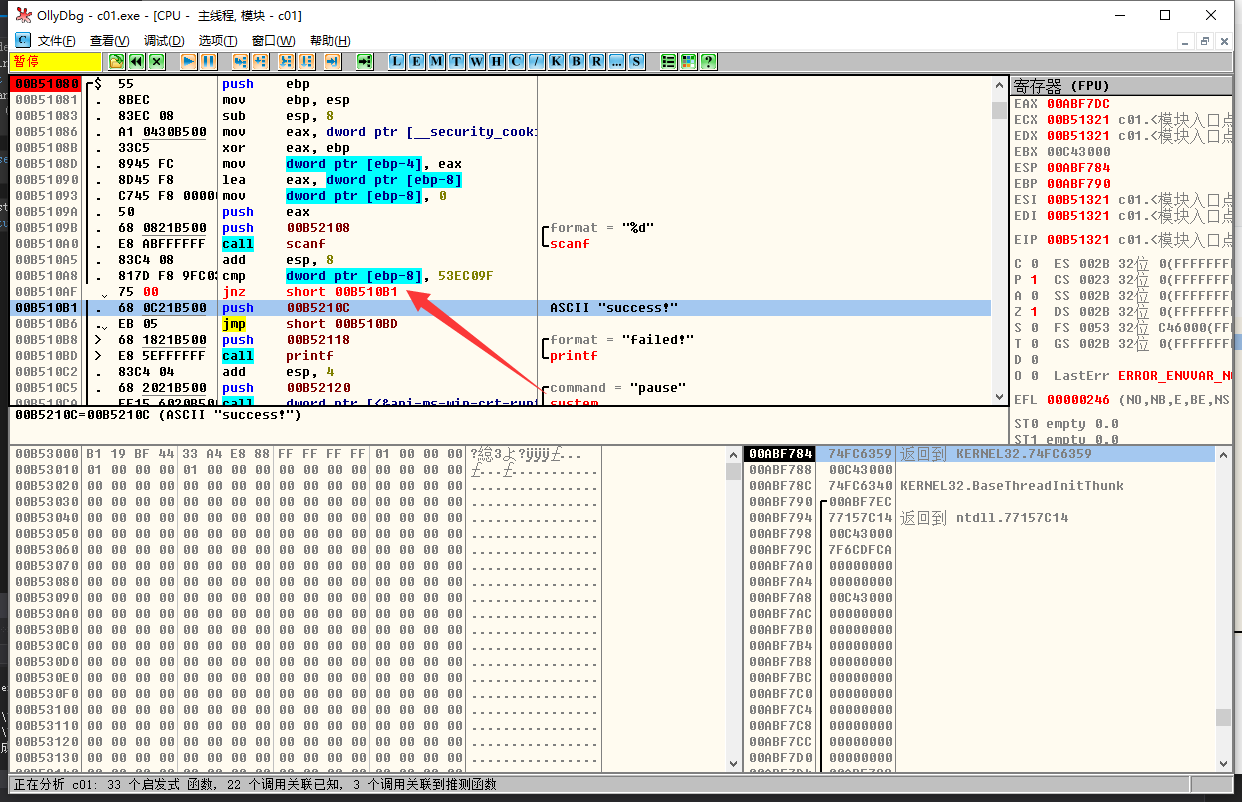Viewport: 1242px width, 802px height.
Task: Open appearance options colored grid icon
Action: pyautogui.click(x=688, y=61)
